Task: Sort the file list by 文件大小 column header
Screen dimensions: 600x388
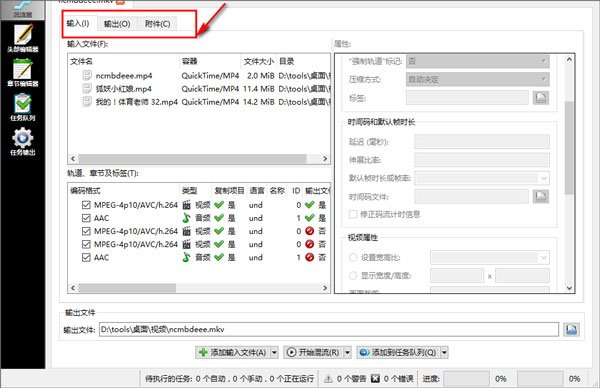Action: pyautogui.click(x=259, y=61)
